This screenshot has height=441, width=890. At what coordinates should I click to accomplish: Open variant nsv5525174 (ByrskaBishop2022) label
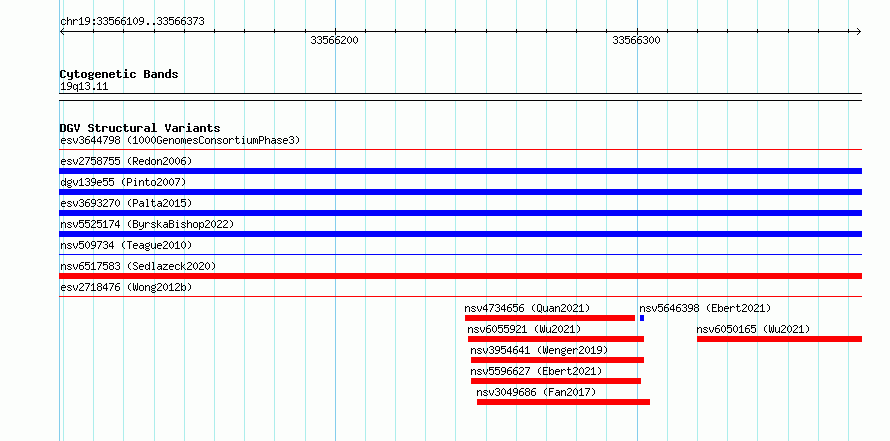point(147,224)
